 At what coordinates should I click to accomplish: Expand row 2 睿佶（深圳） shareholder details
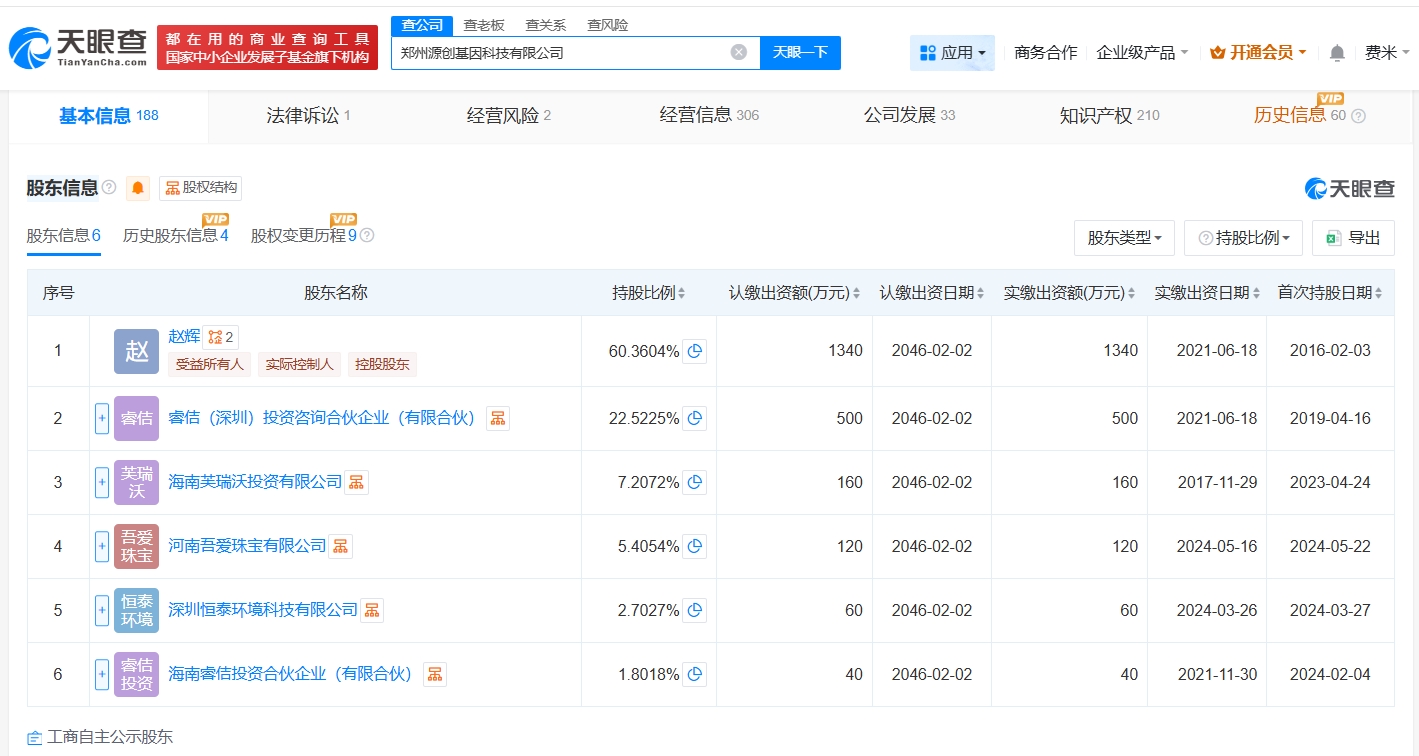tap(102, 418)
